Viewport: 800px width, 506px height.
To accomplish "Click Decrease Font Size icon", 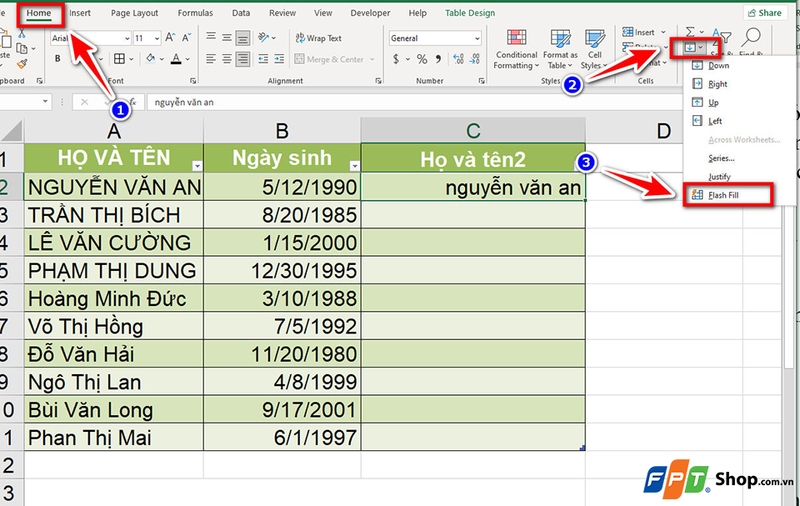I will 187,37.
